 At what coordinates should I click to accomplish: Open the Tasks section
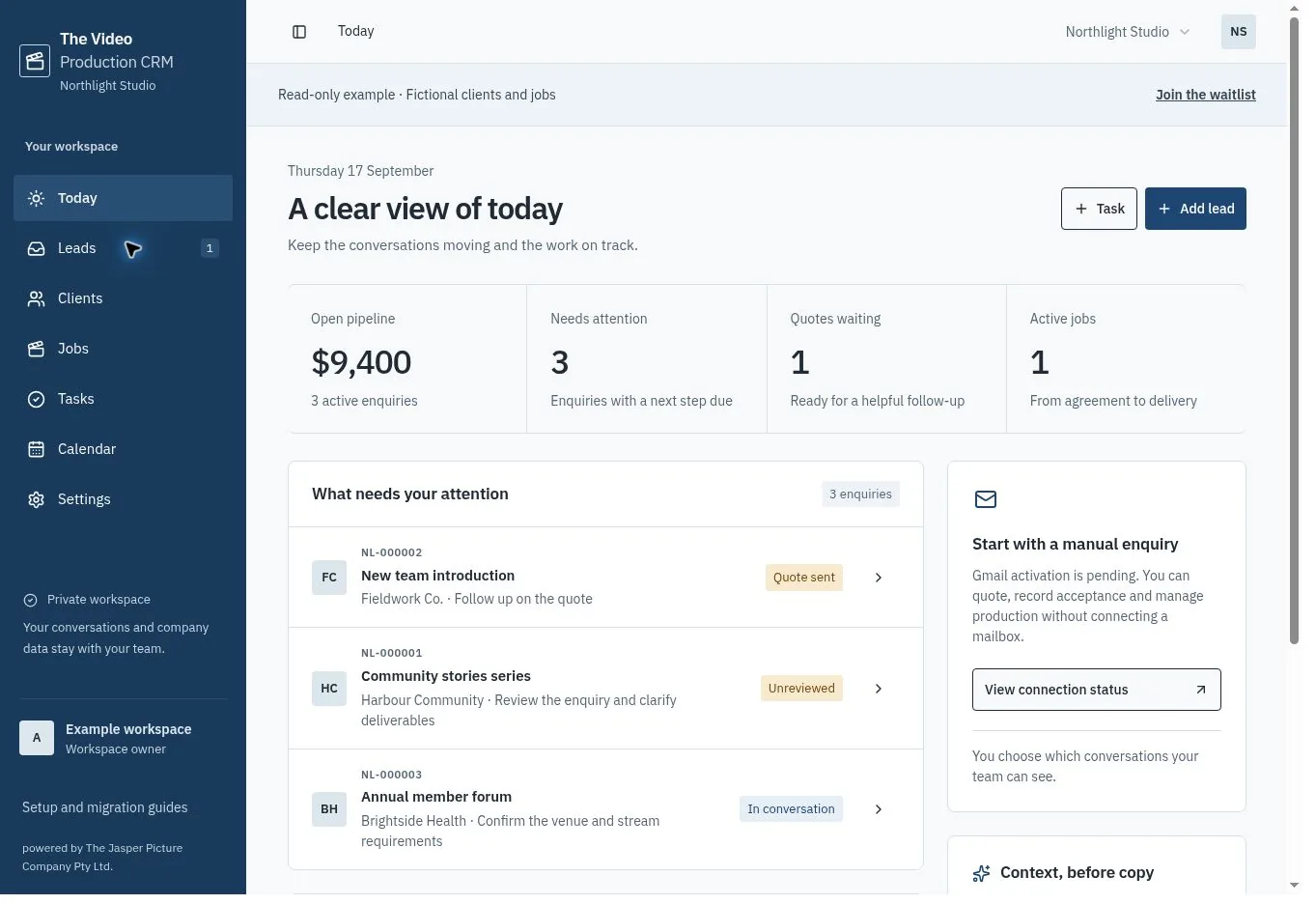point(123,399)
